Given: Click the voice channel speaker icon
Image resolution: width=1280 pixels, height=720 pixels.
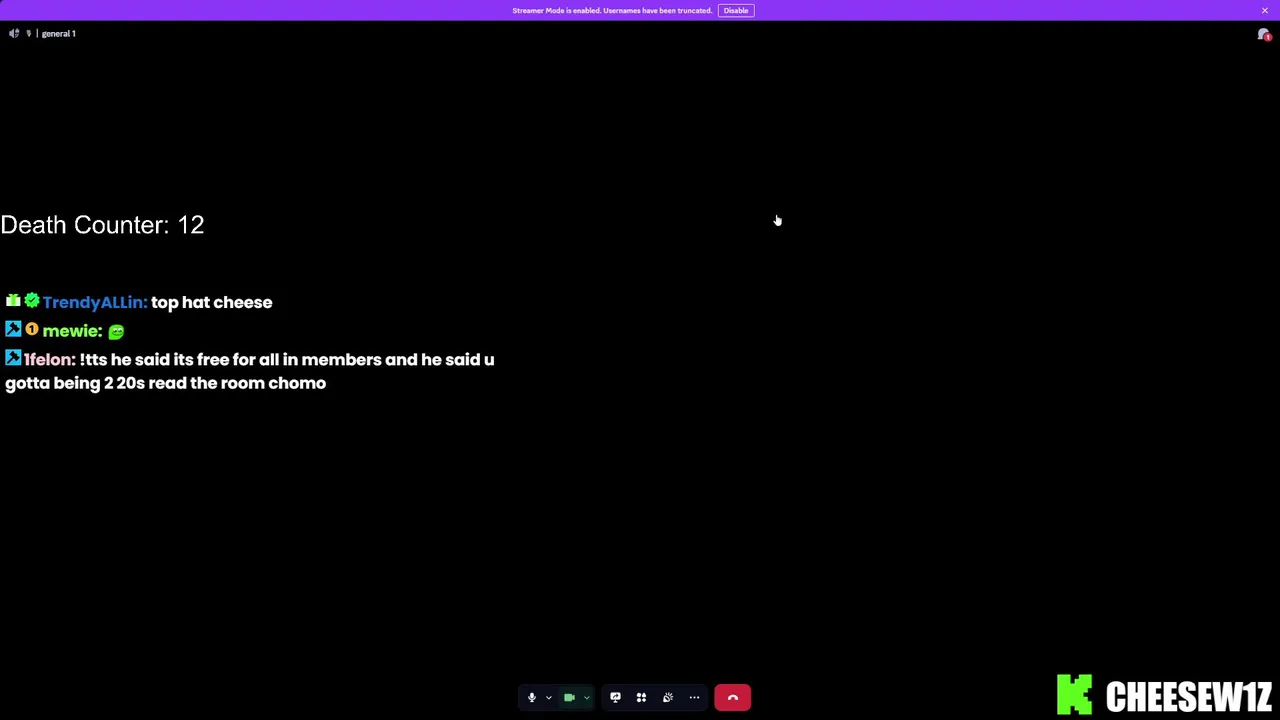Looking at the screenshot, I should [x=14, y=33].
